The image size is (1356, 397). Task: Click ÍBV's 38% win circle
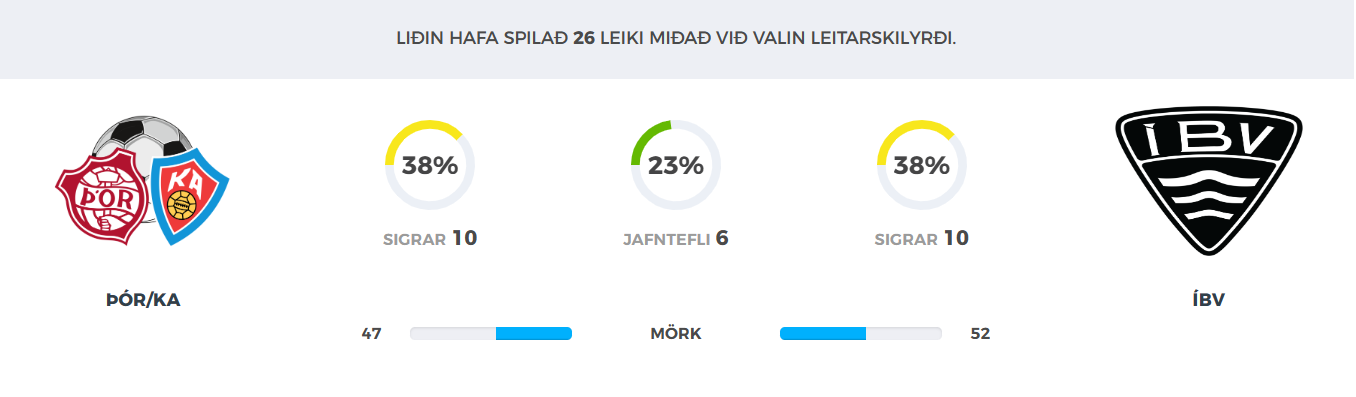pos(922,165)
